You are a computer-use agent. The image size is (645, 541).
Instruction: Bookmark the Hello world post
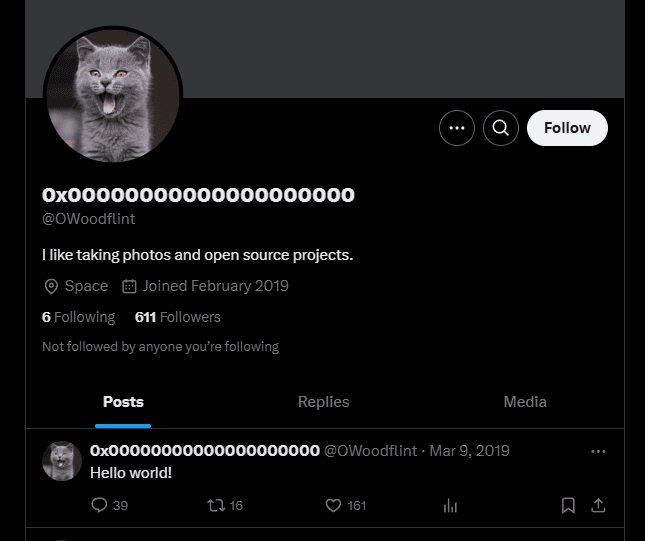(x=568, y=506)
